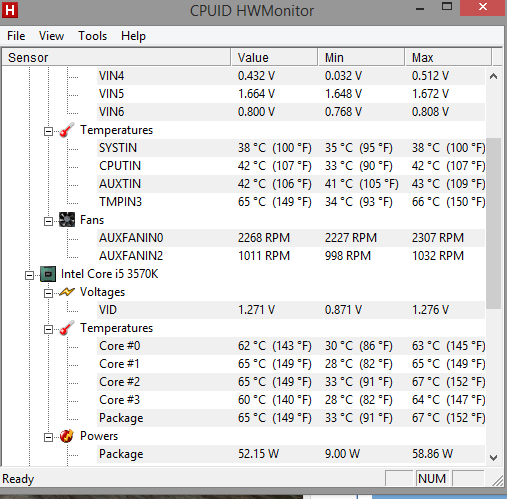This screenshot has height=499, width=507.
Task: Select the VIN5 voltage row
Action: pos(291,94)
